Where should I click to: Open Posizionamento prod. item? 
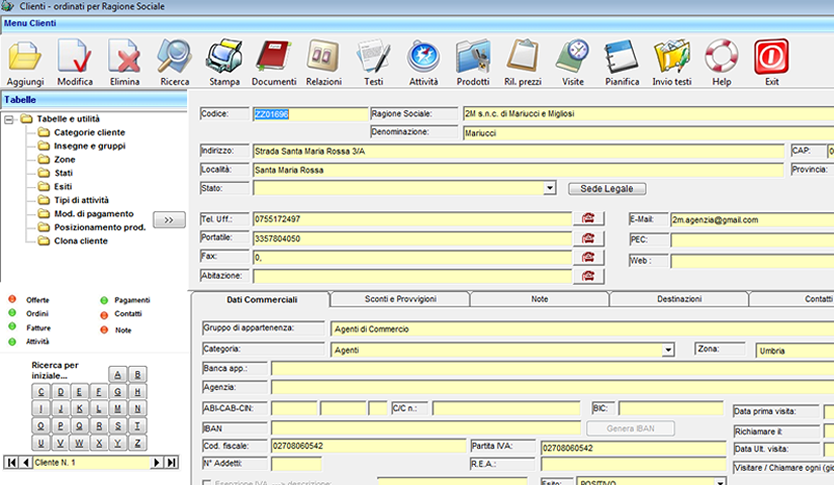(99, 227)
